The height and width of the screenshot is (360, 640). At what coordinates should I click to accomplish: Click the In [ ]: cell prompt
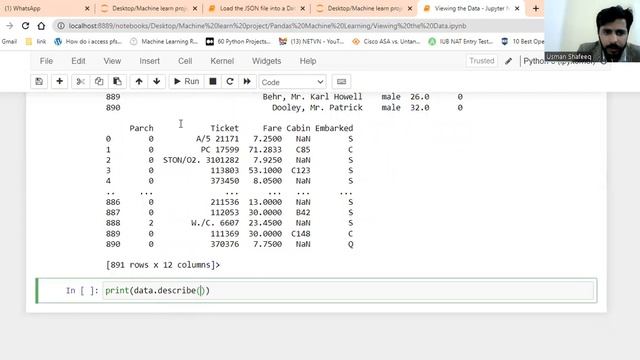[82, 291]
